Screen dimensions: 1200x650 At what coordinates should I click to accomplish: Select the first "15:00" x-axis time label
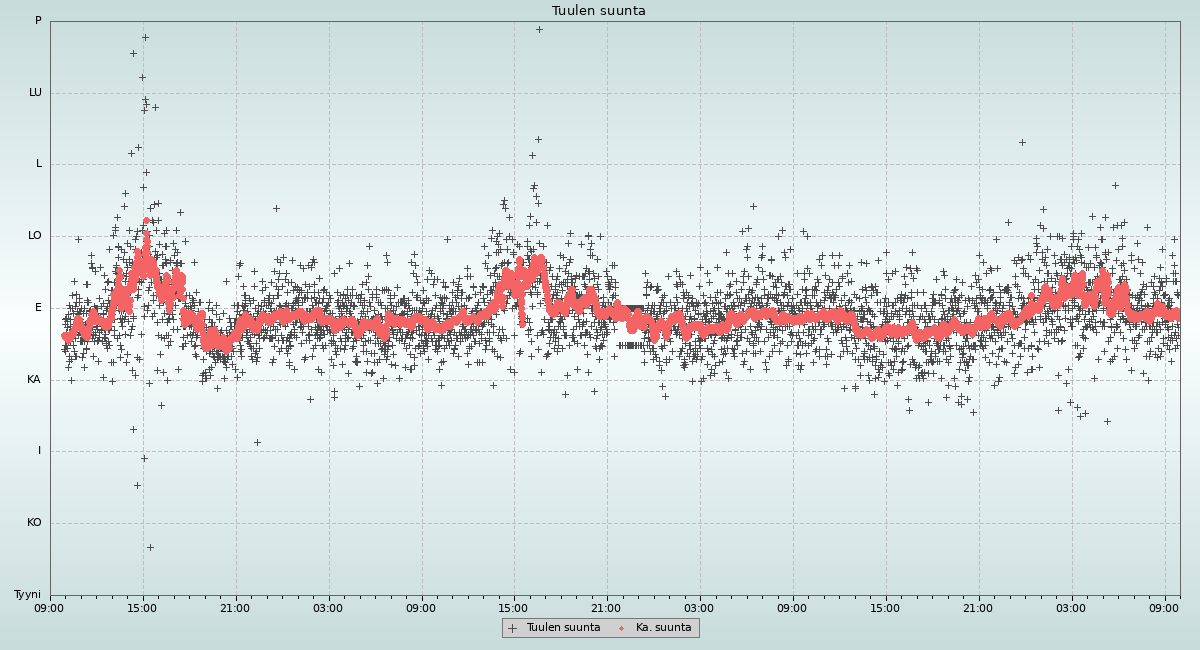tap(143, 608)
